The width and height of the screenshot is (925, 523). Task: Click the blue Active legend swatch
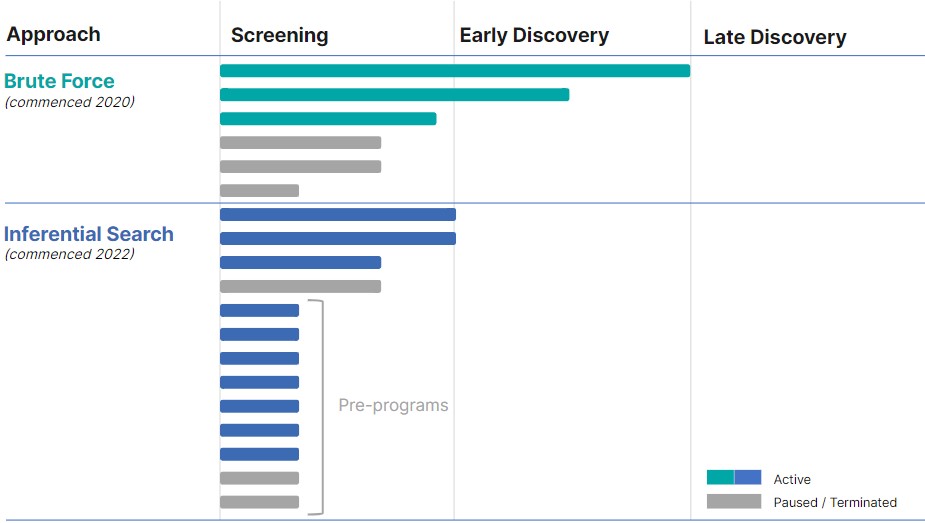(x=748, y=478)
